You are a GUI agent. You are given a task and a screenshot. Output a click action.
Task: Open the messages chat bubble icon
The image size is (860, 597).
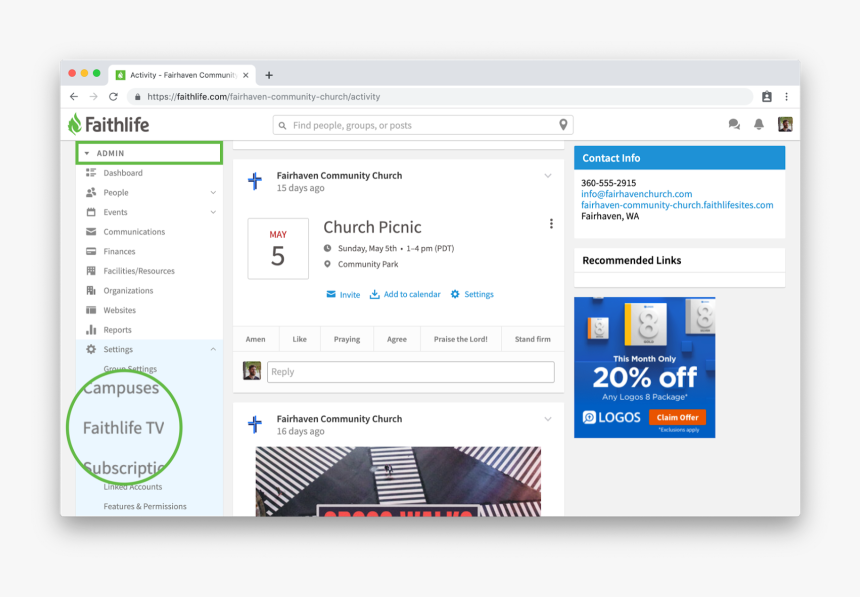(x=734, y=125)
